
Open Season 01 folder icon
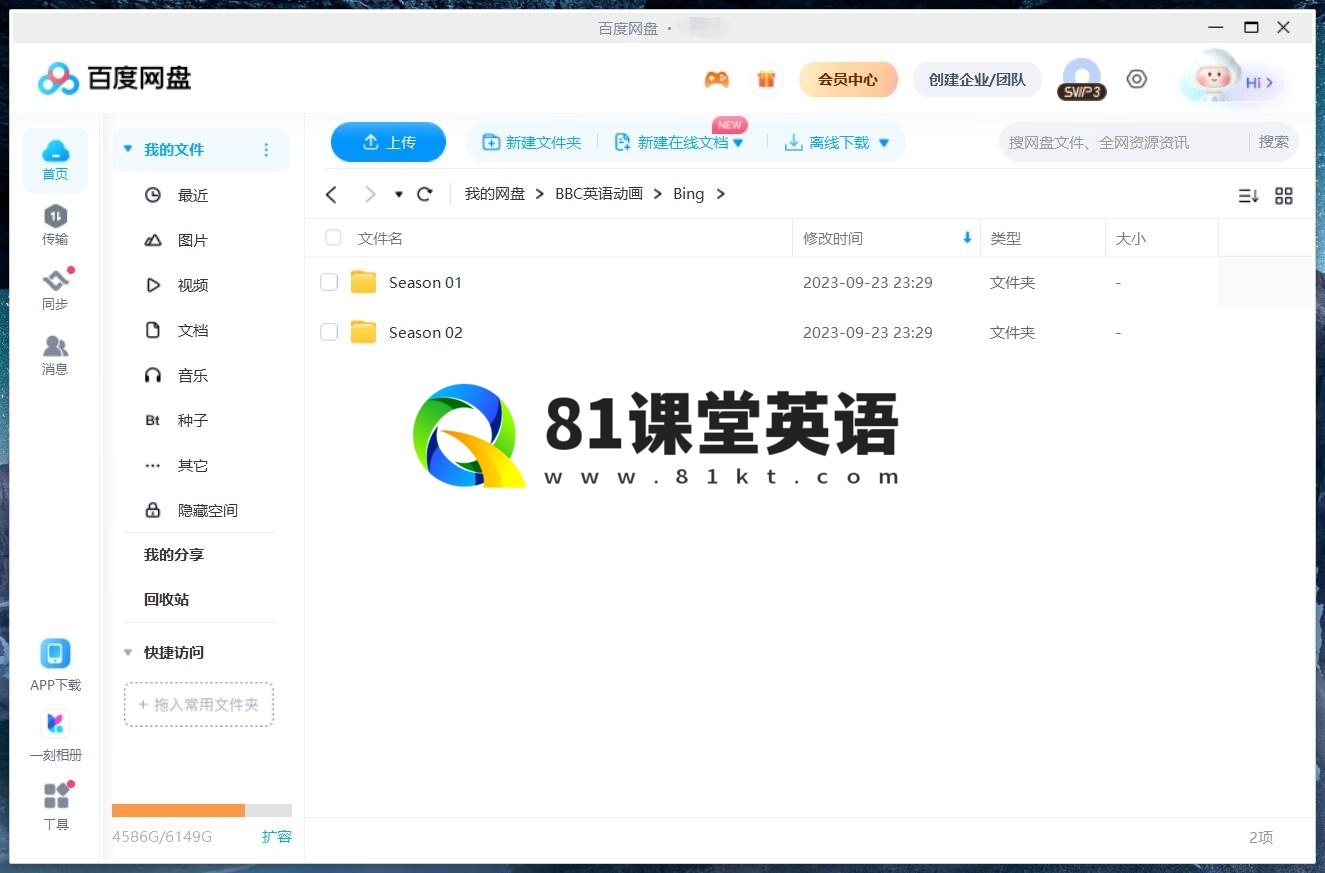pyautogui.click(x=363, y=282)
